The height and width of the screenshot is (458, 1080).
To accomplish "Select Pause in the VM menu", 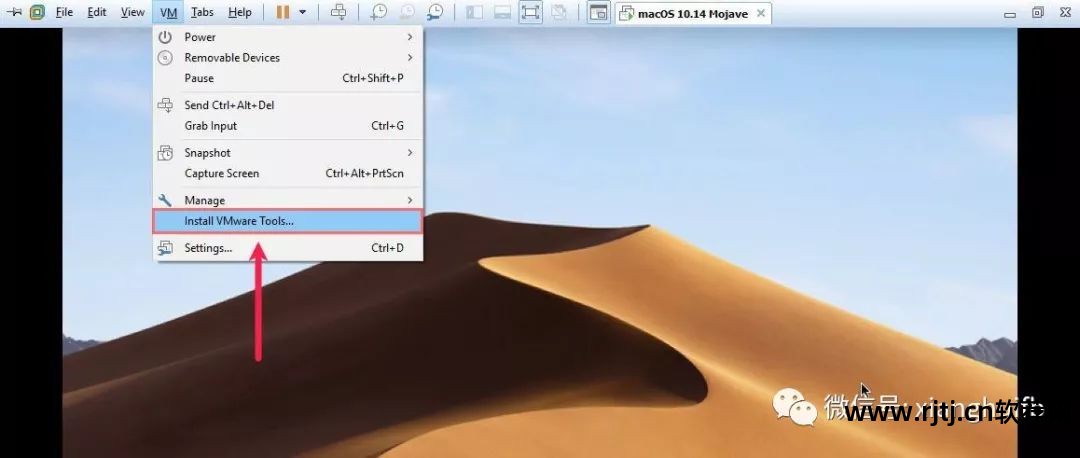I will point(287,79).
